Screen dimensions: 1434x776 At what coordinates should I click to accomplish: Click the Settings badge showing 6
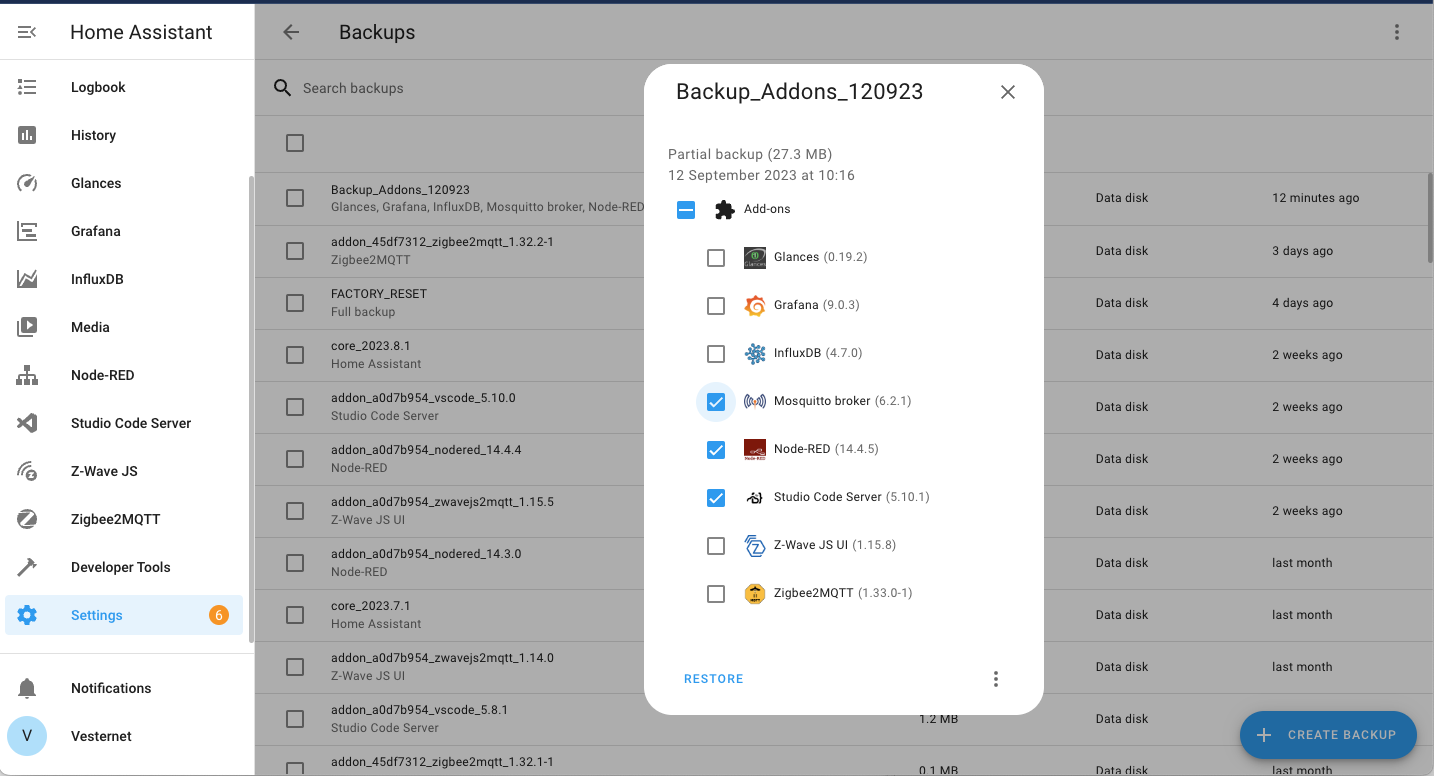point(218,615)
